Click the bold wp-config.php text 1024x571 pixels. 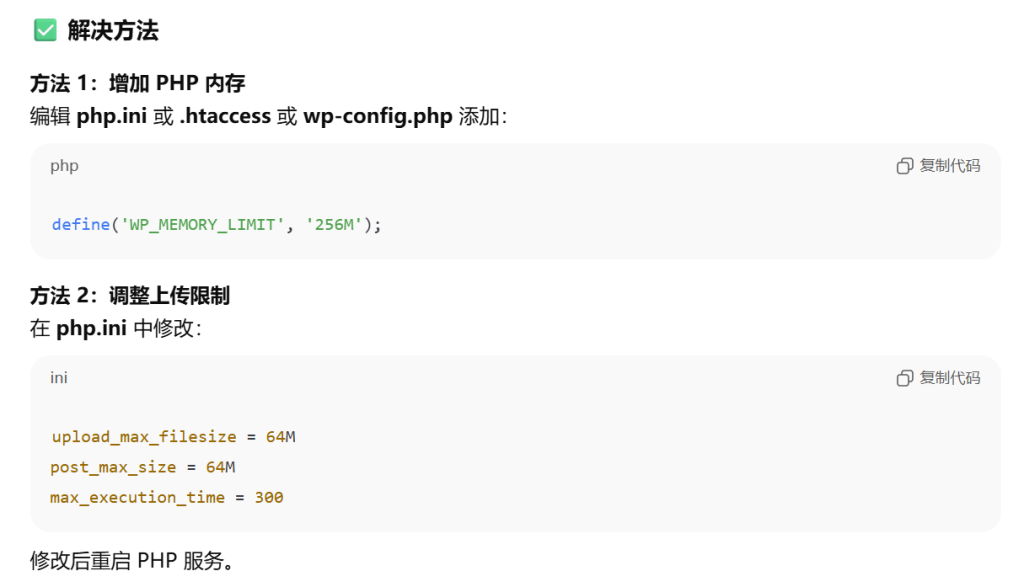[x=378, y=116]
